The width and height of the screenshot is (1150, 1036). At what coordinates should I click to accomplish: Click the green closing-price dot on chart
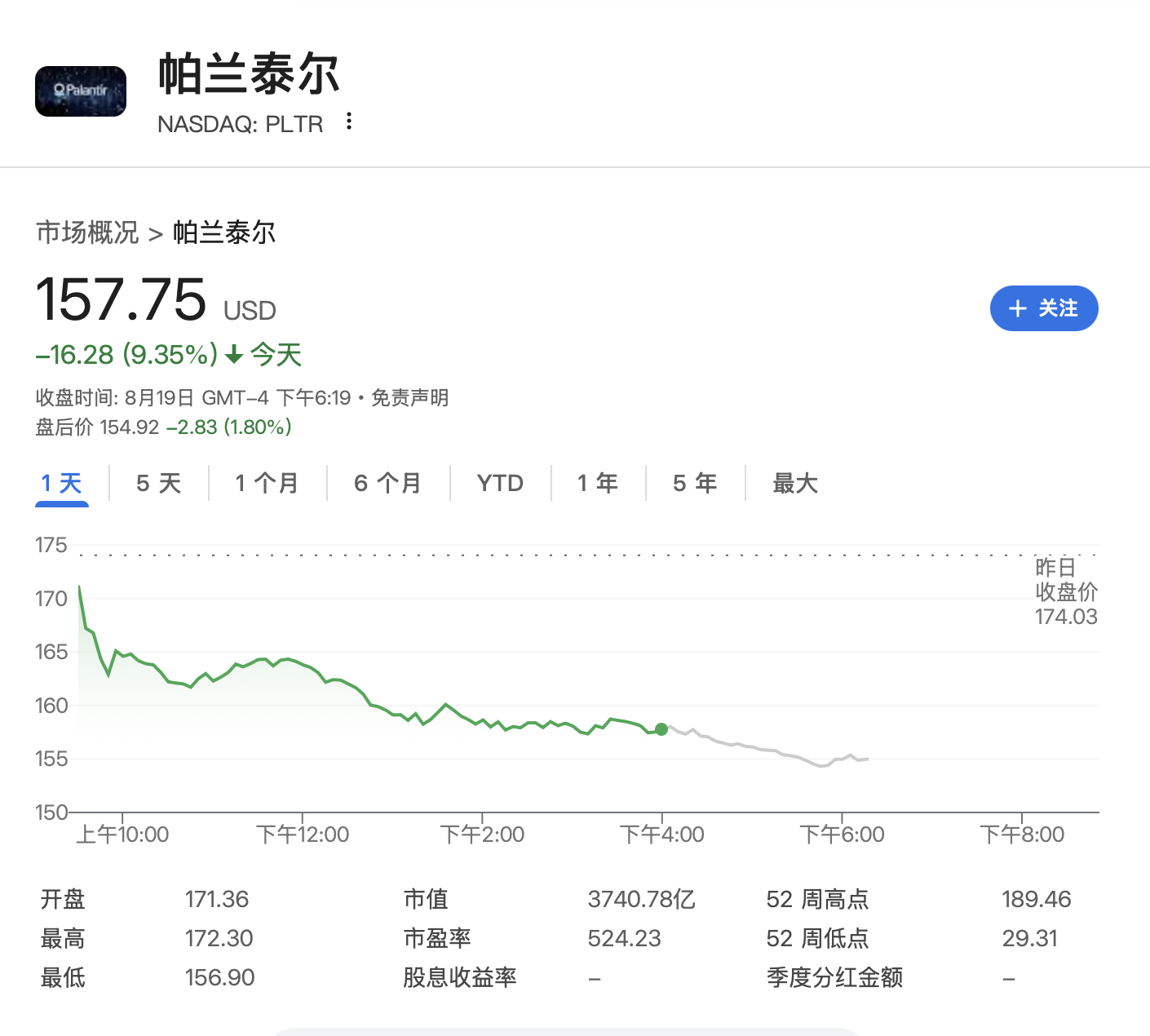pos(661,729)
